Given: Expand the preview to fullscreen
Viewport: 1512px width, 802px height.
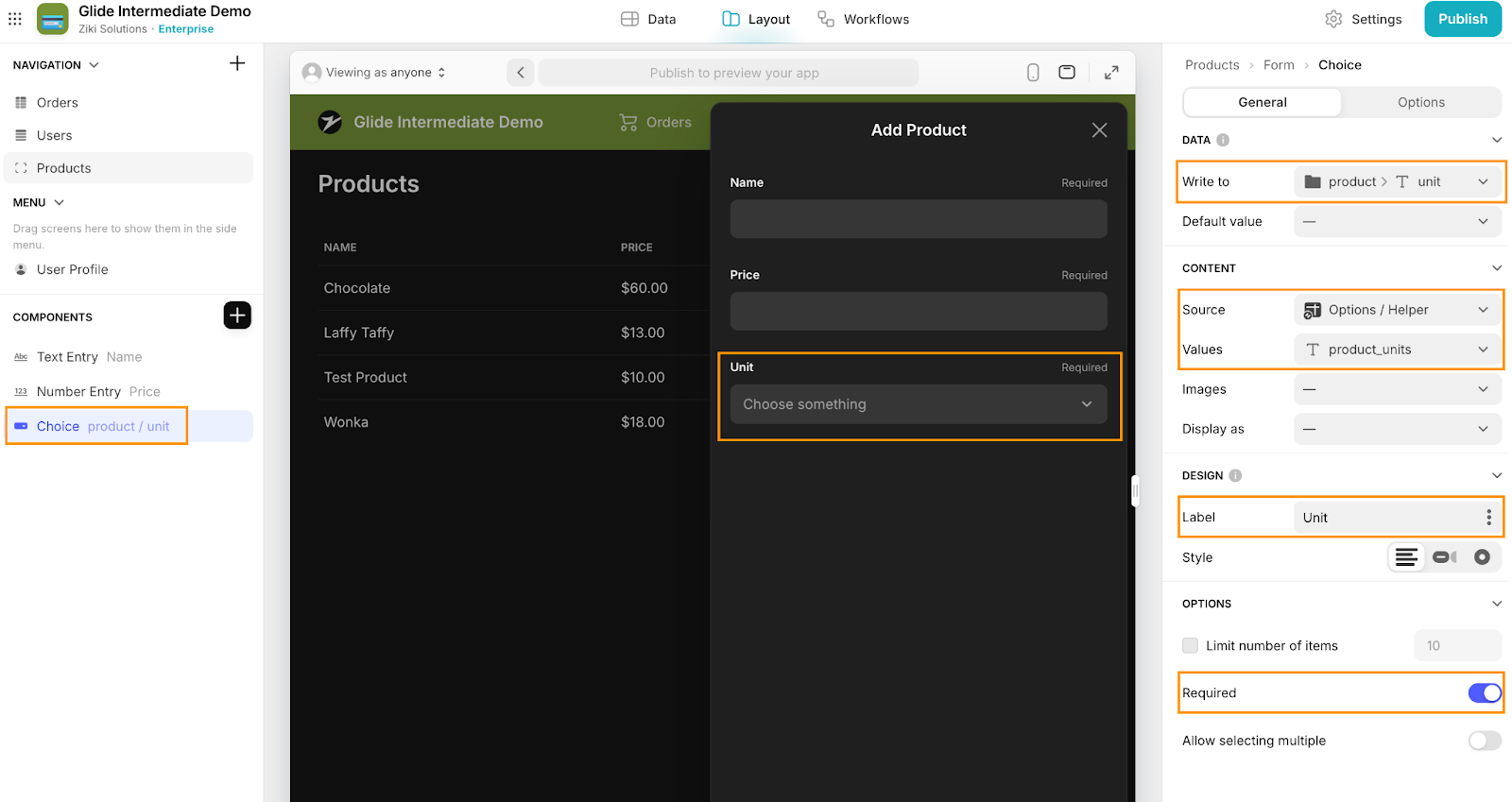Looking at the screenshot, I should (1111, 73).
